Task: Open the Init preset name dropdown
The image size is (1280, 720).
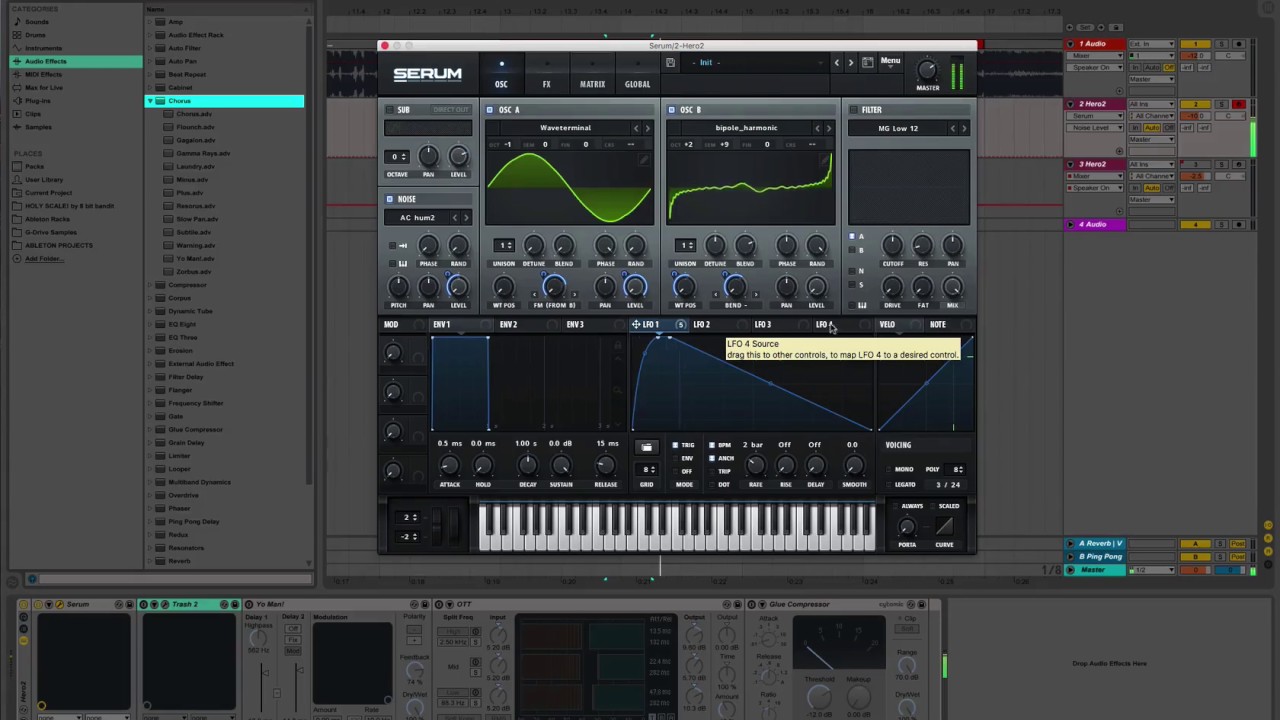Action: 755,62
